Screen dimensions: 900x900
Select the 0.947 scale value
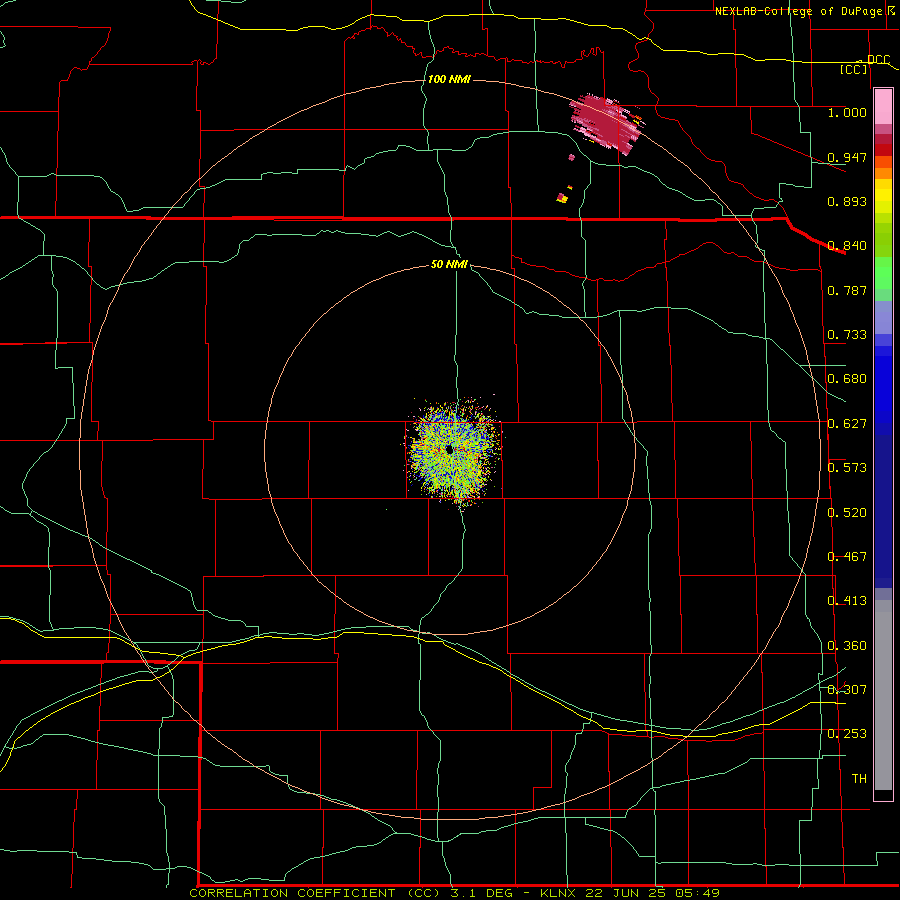click(x=847, y=157)
